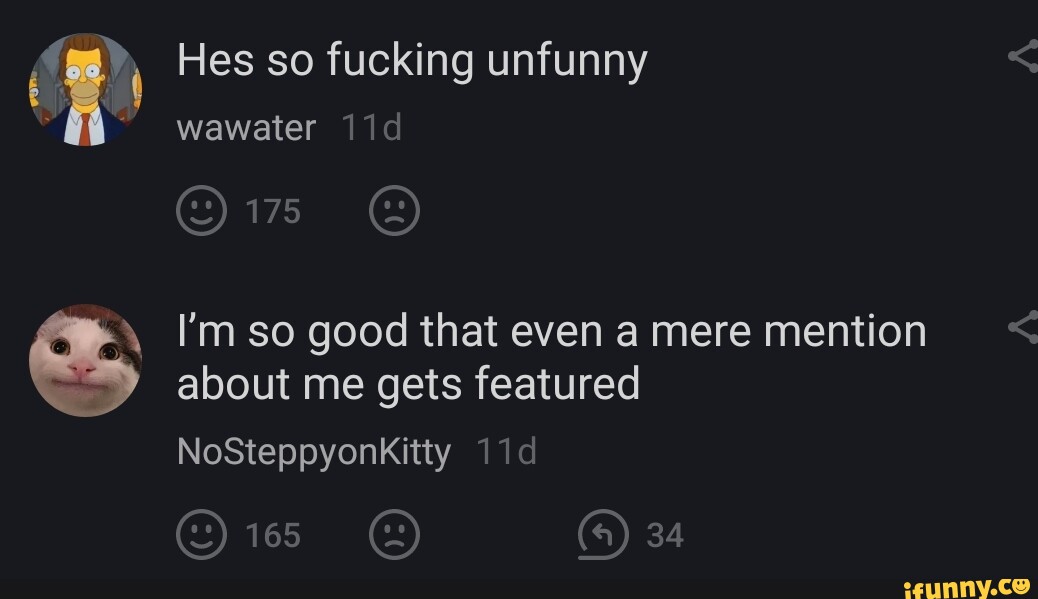The width and height of the screenshot is (1038, 599).
Task: View the 34 replies count
Action: coord(665,535)
